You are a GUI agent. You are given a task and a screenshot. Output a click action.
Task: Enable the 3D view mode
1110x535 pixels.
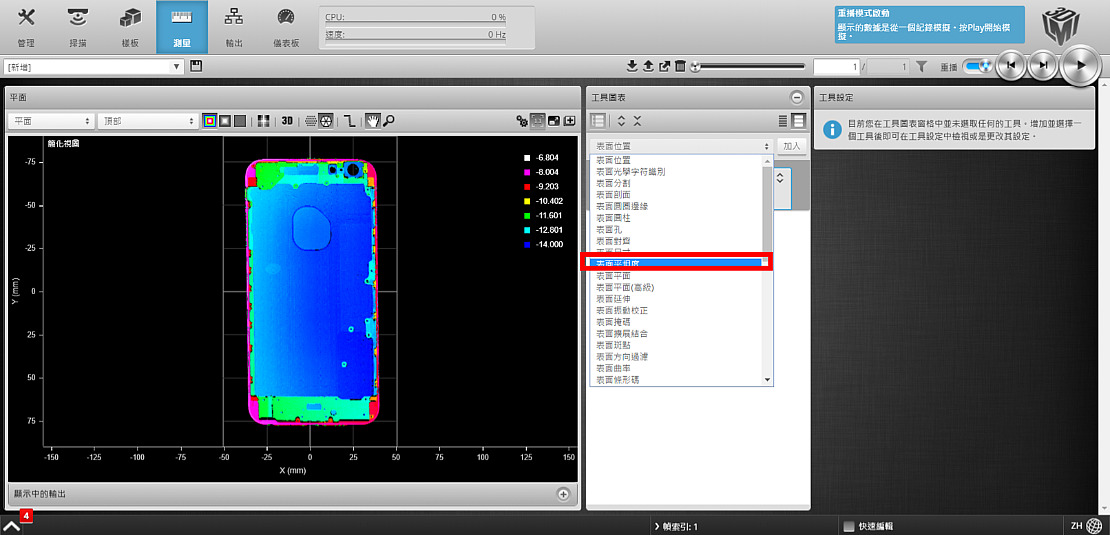pyautogui.click(x=287, y=121)
